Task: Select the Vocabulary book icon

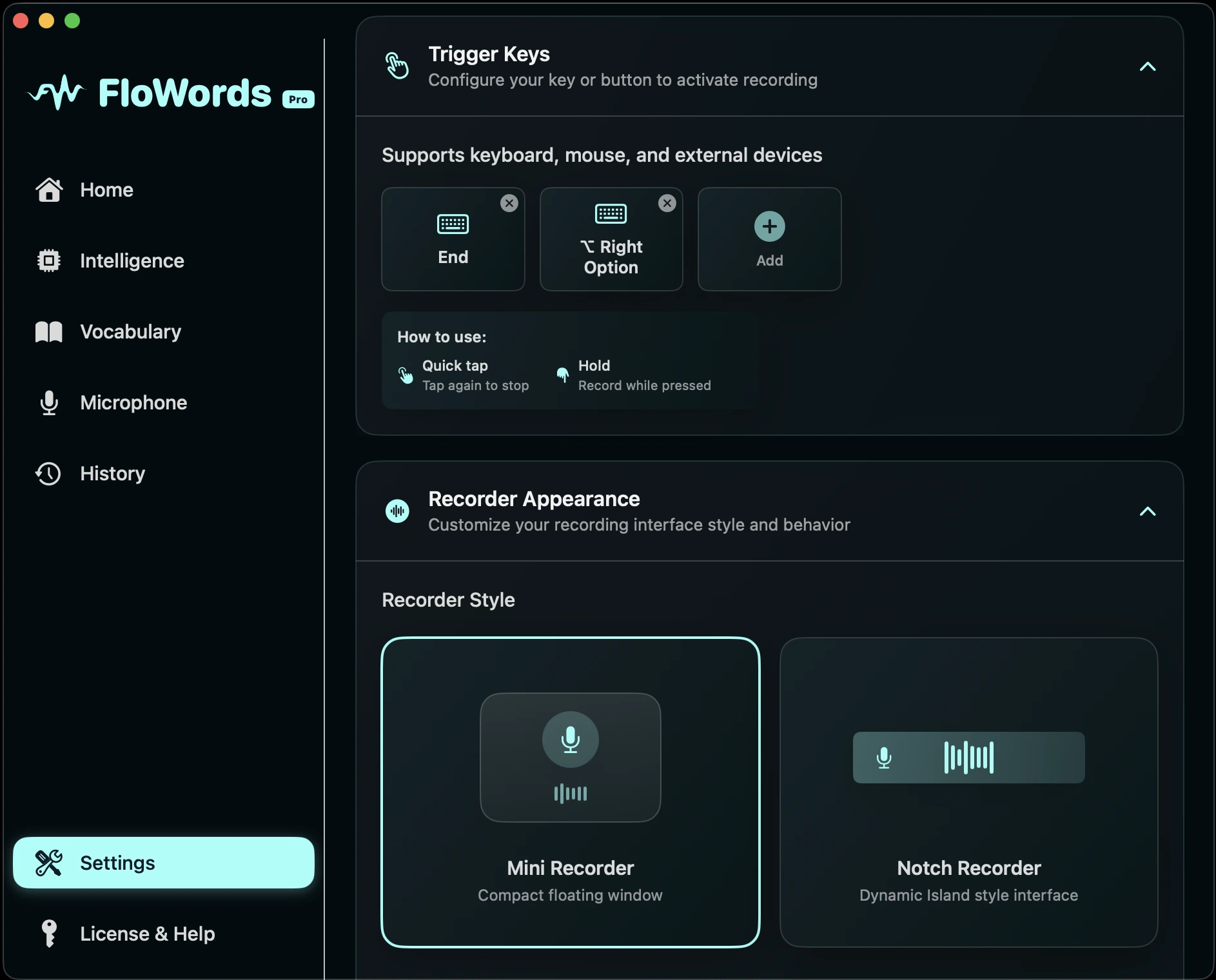Action: tap(48, 331)
